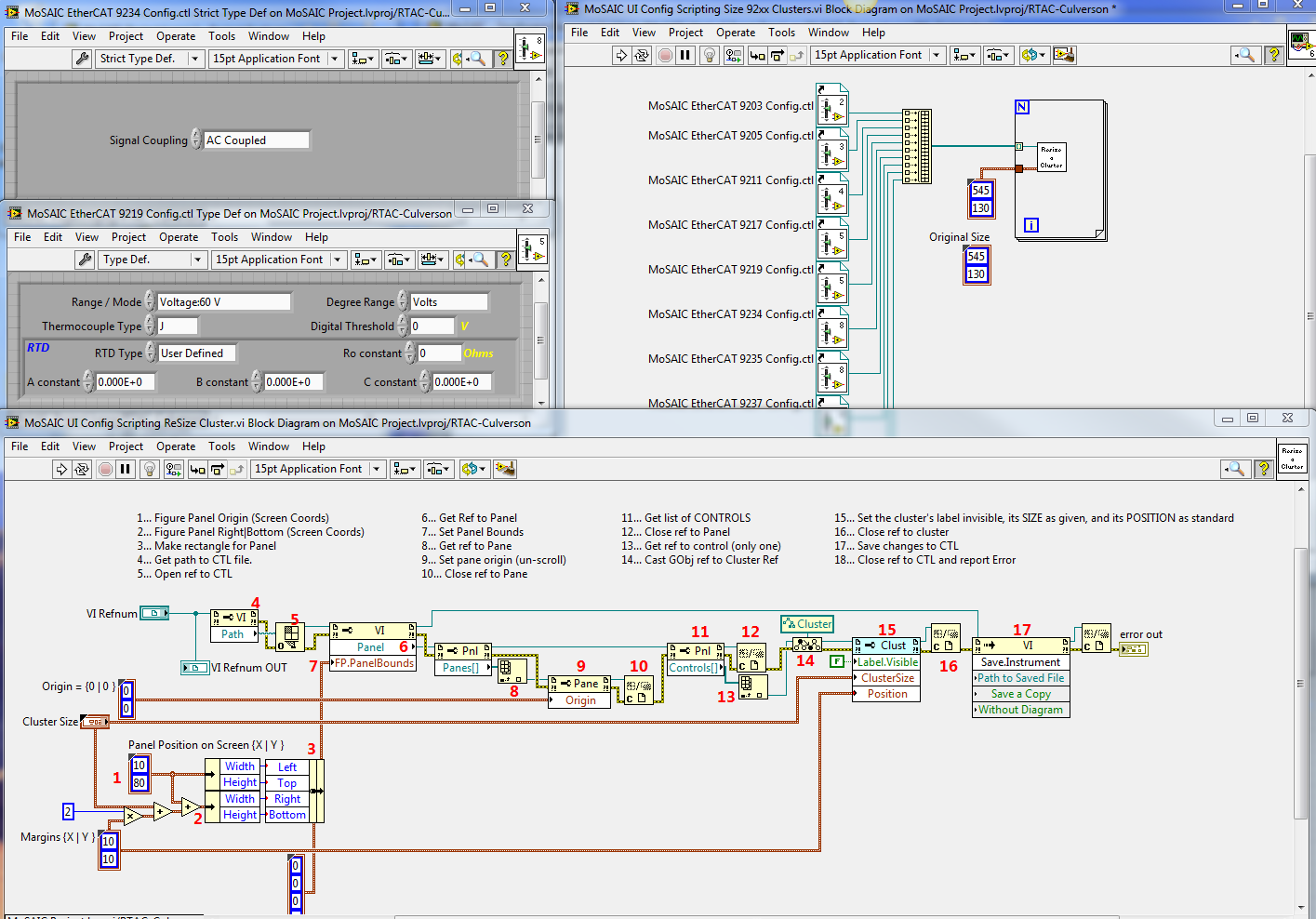Toggle Highlight Execution in Size 92xx Clusters.vi
1316x919 pixels.
(x=709, y=55)
